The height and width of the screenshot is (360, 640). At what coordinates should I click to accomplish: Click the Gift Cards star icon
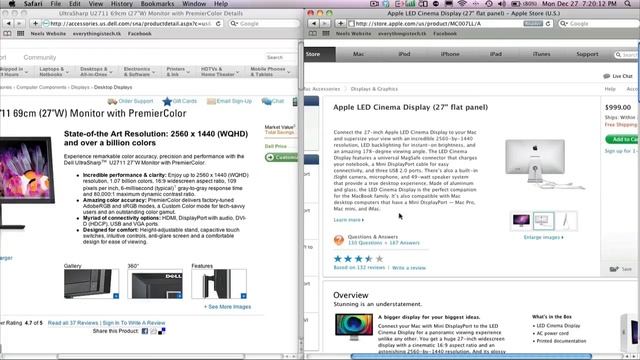(x=167, y=101)
